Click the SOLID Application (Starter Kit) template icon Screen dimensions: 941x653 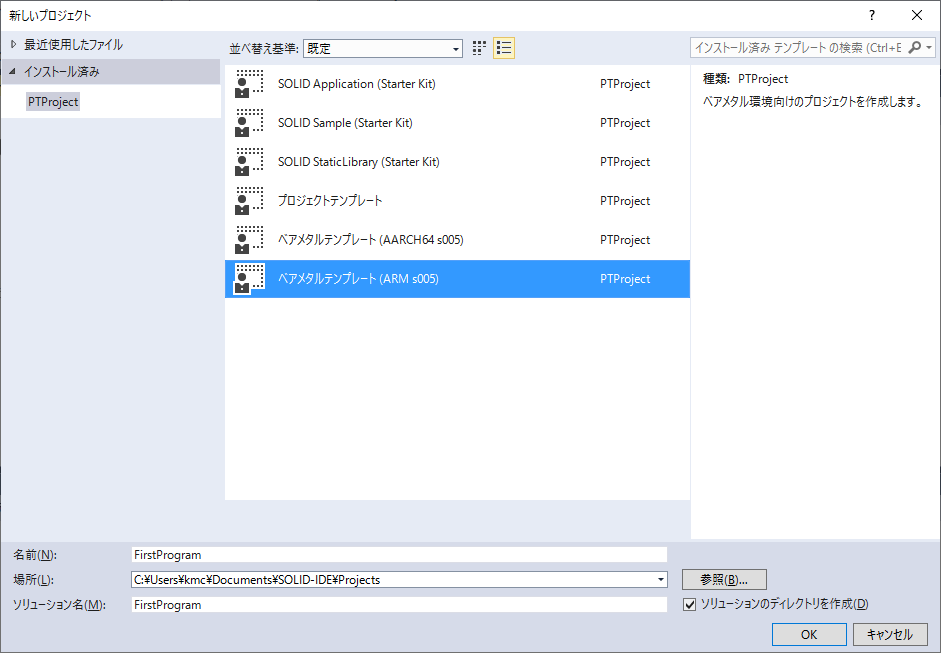249,84
